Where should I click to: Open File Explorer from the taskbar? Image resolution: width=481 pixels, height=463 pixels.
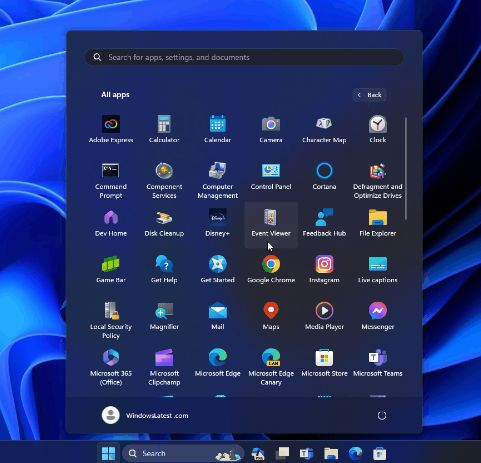coord(331,453)
